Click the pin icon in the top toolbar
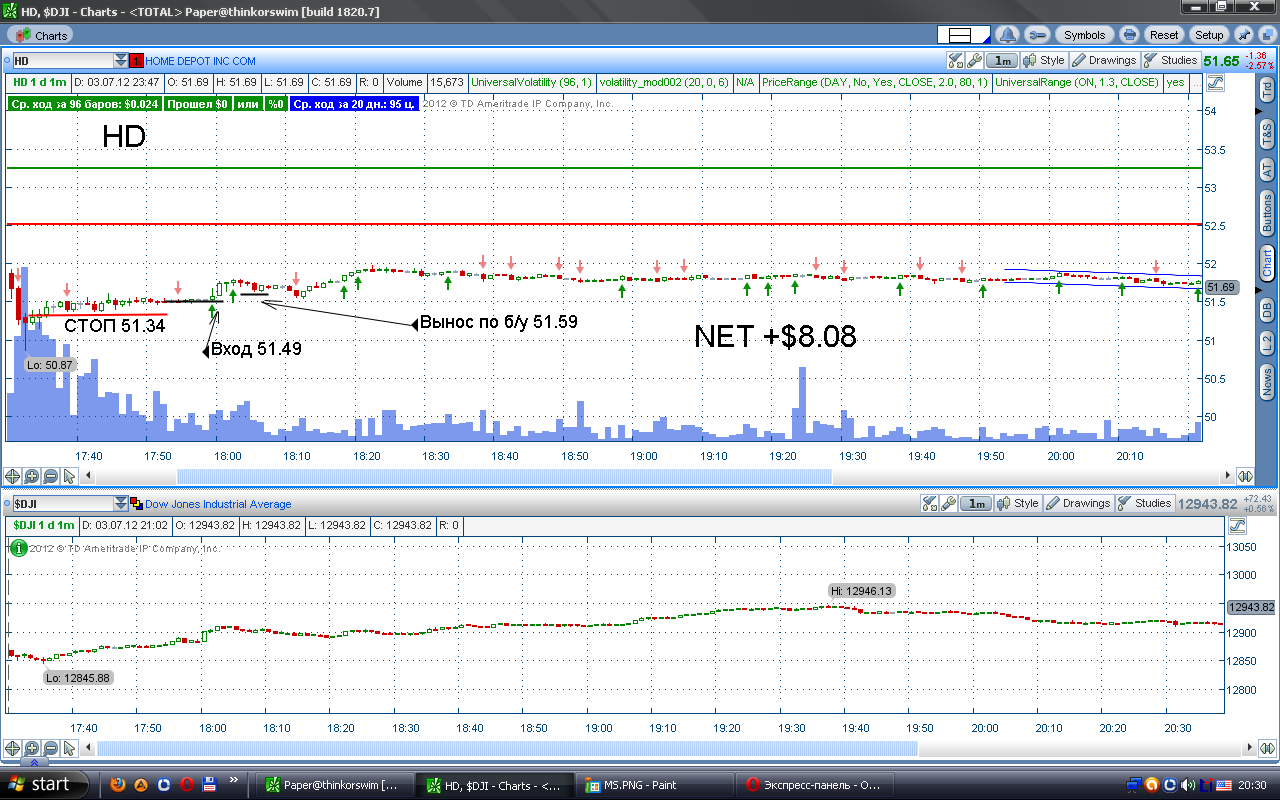This screenshot has height=800, width=1280. pyautogui.click(x=1244, y=35)
